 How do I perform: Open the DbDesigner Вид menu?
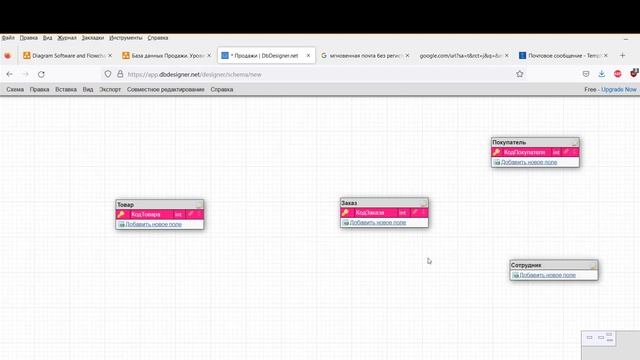click(88, 89)
